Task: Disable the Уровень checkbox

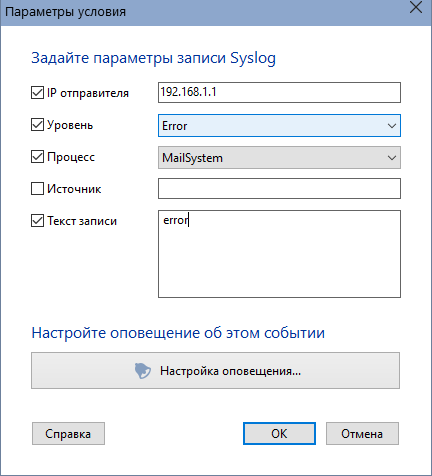Action: tap(37, 125)
